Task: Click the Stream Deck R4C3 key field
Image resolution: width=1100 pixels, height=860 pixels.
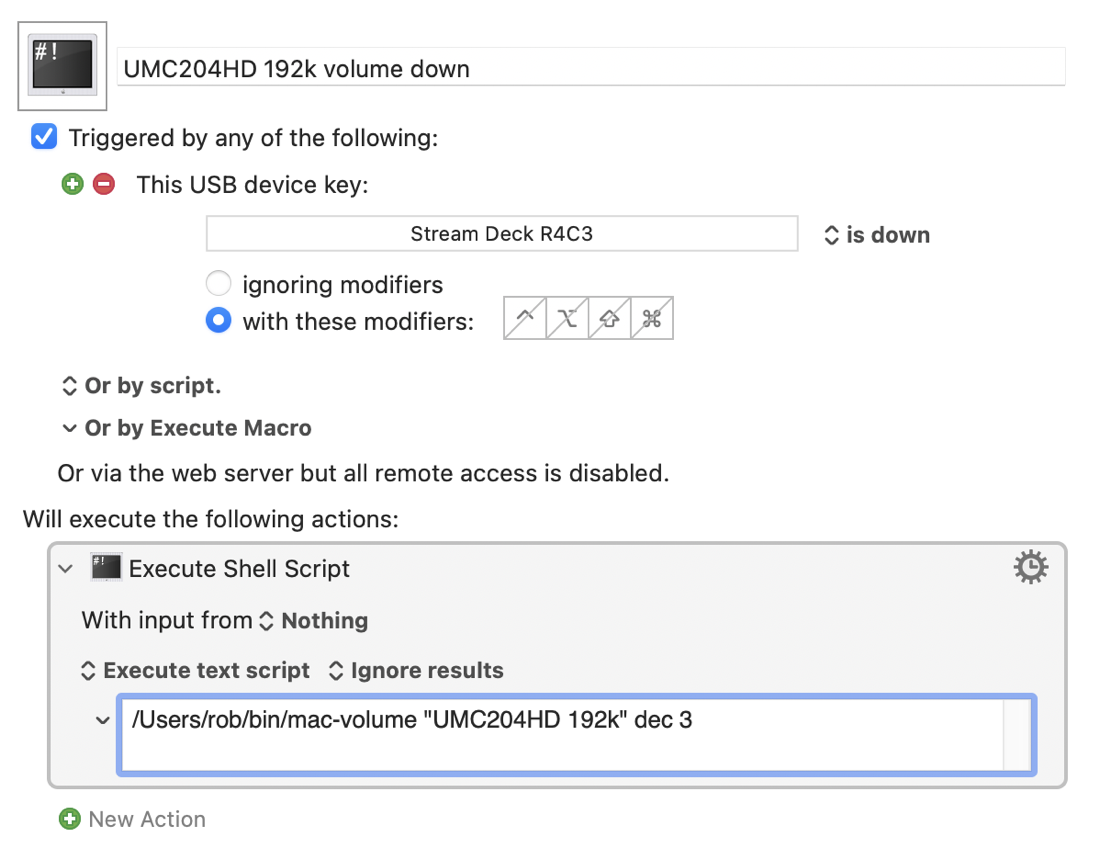Action: tap(502, 234)
